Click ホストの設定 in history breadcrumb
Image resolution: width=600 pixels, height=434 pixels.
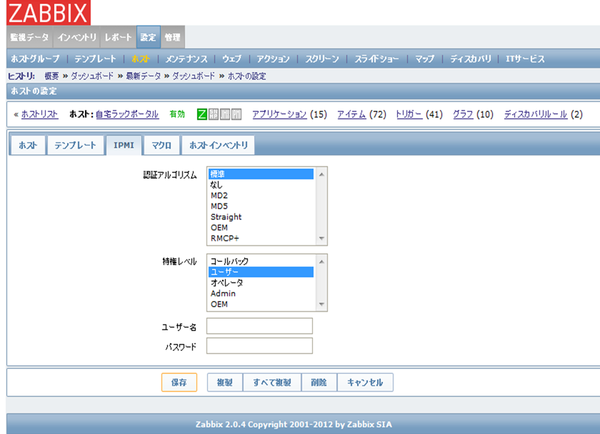click(247, 76)
